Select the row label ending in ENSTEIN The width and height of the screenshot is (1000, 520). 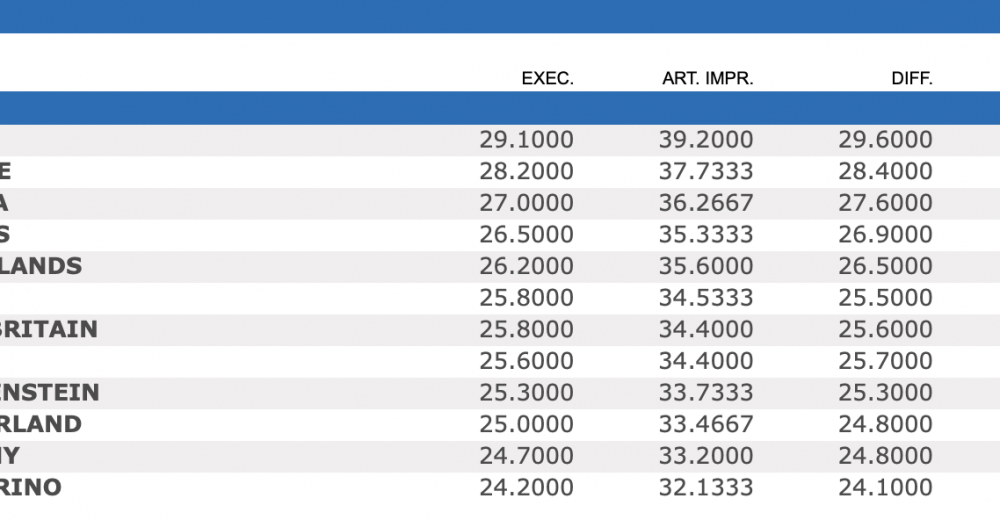(x=50, y=392)
